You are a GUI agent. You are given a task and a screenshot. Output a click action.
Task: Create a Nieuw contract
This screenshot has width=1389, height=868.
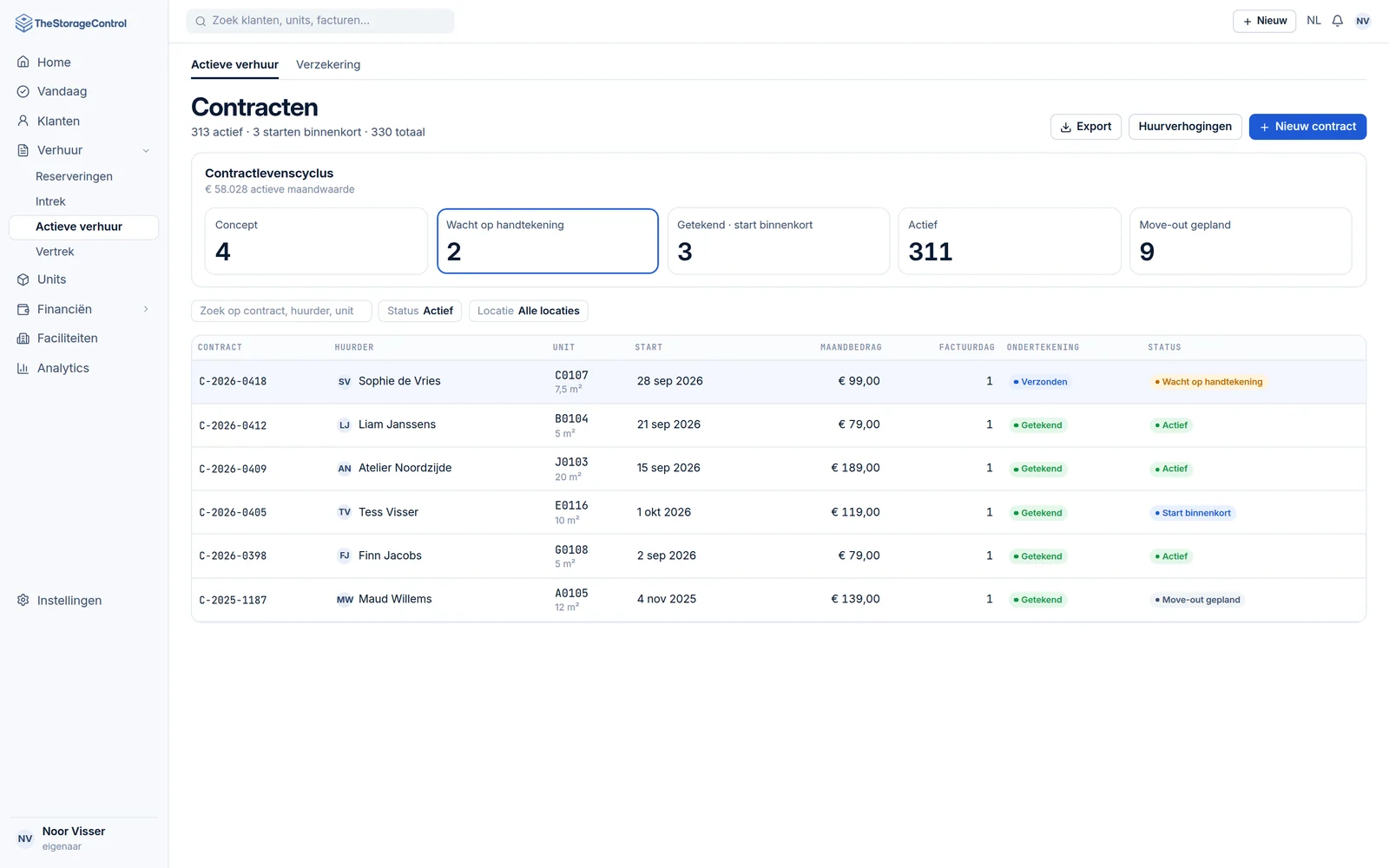(1307, 127)
